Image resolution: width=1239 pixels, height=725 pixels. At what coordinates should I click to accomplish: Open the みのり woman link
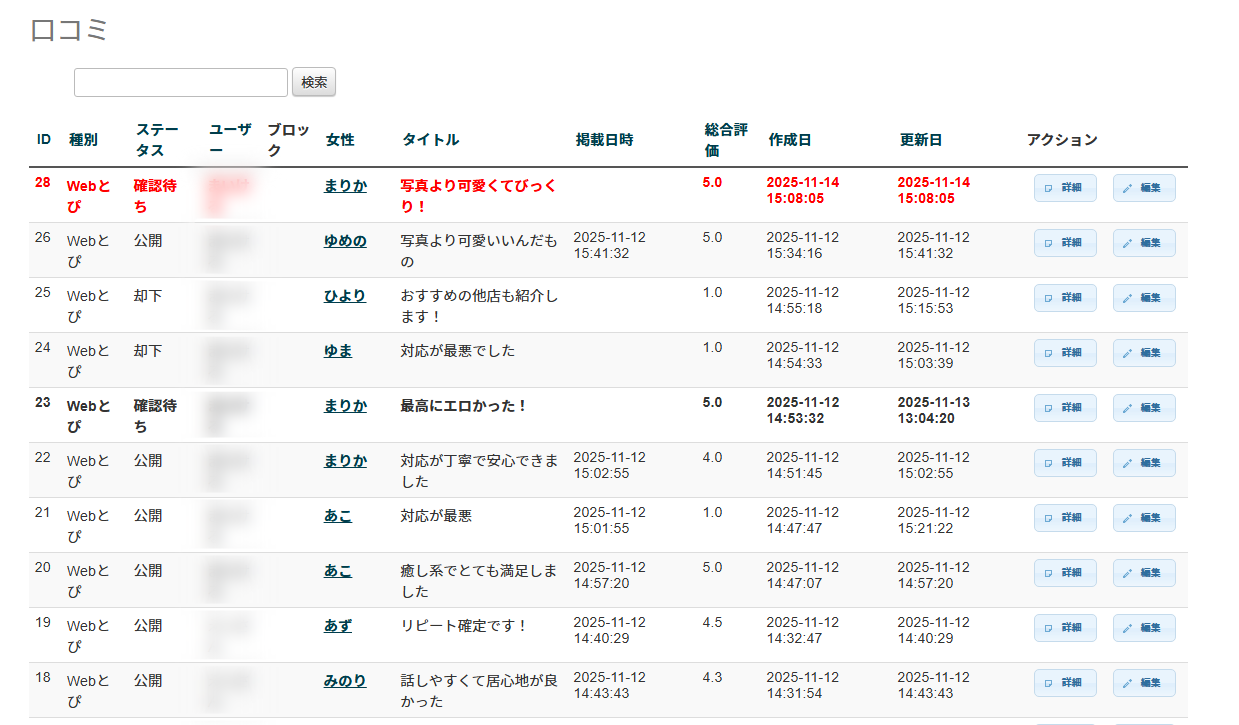point(345,681)
